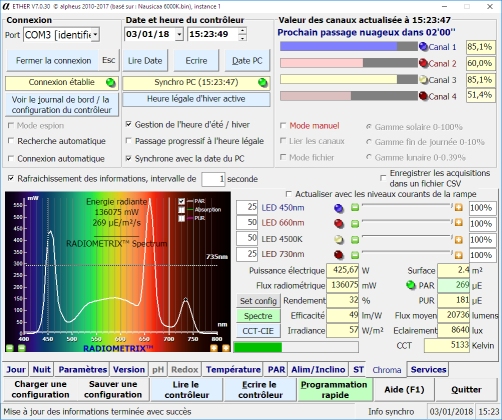Decrease LED 4500K with green minus icon

[355, 239]
